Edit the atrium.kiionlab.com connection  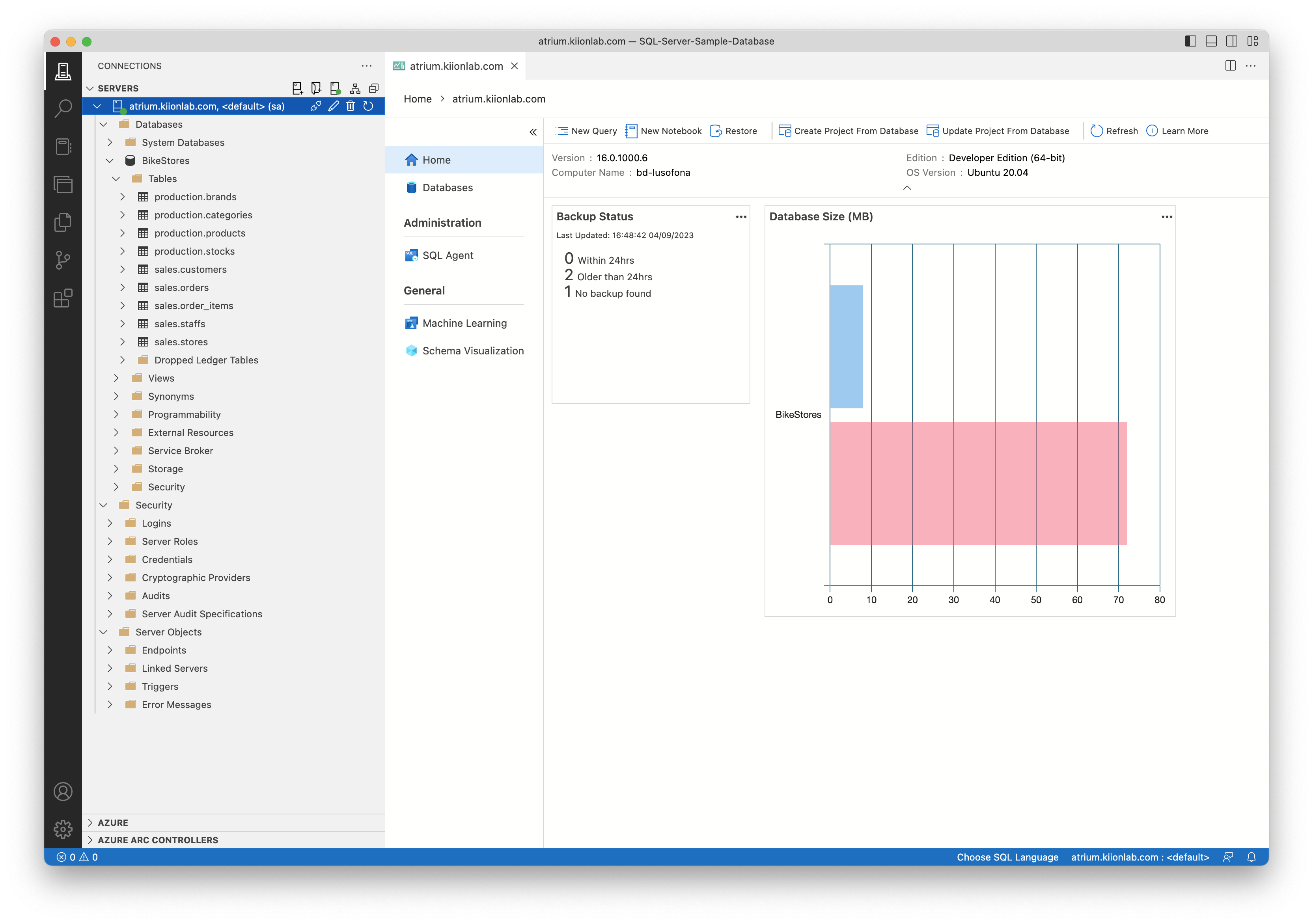(x=334, y=106)
